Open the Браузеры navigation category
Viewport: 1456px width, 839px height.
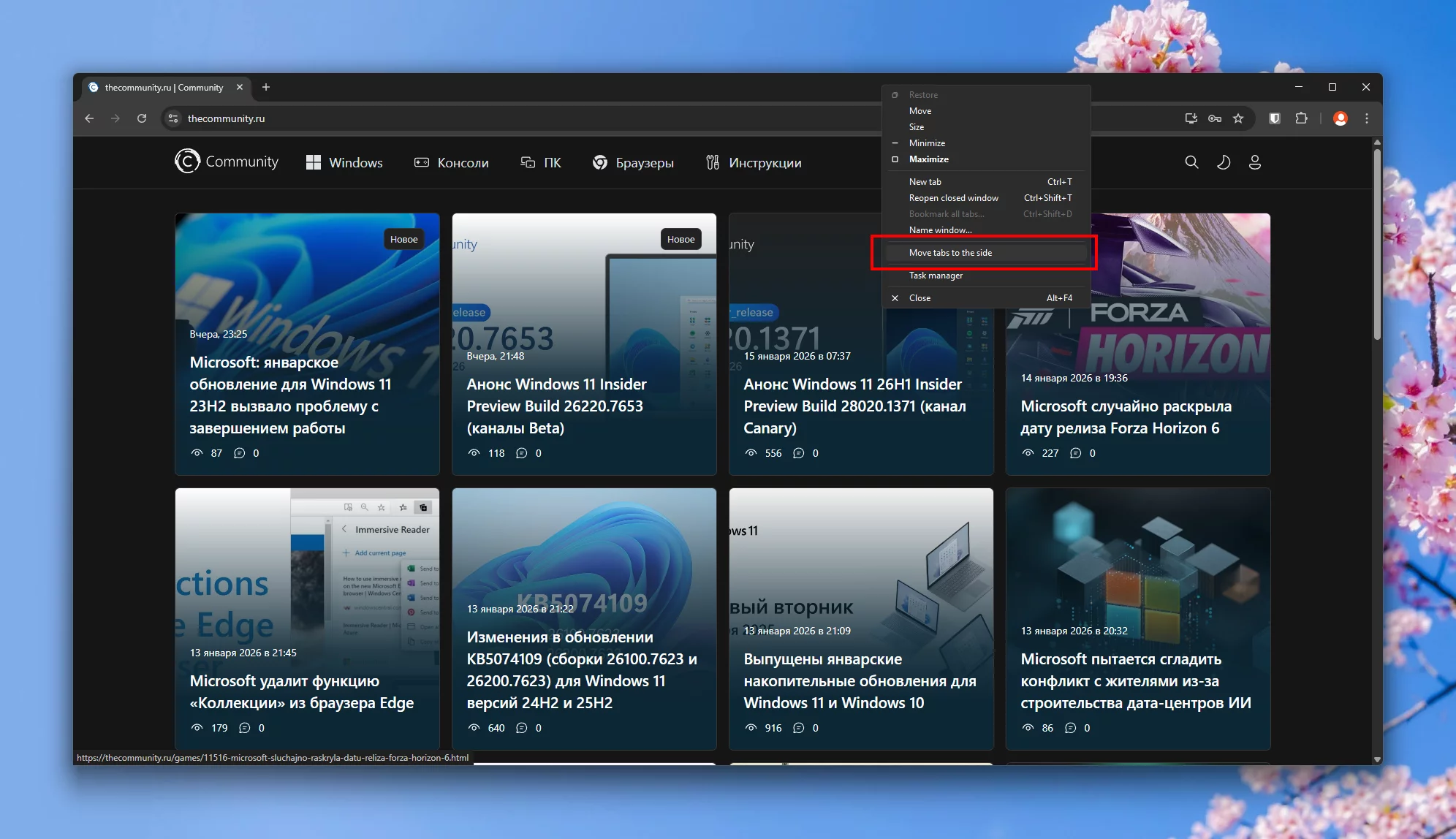click(x=633, y=162)
